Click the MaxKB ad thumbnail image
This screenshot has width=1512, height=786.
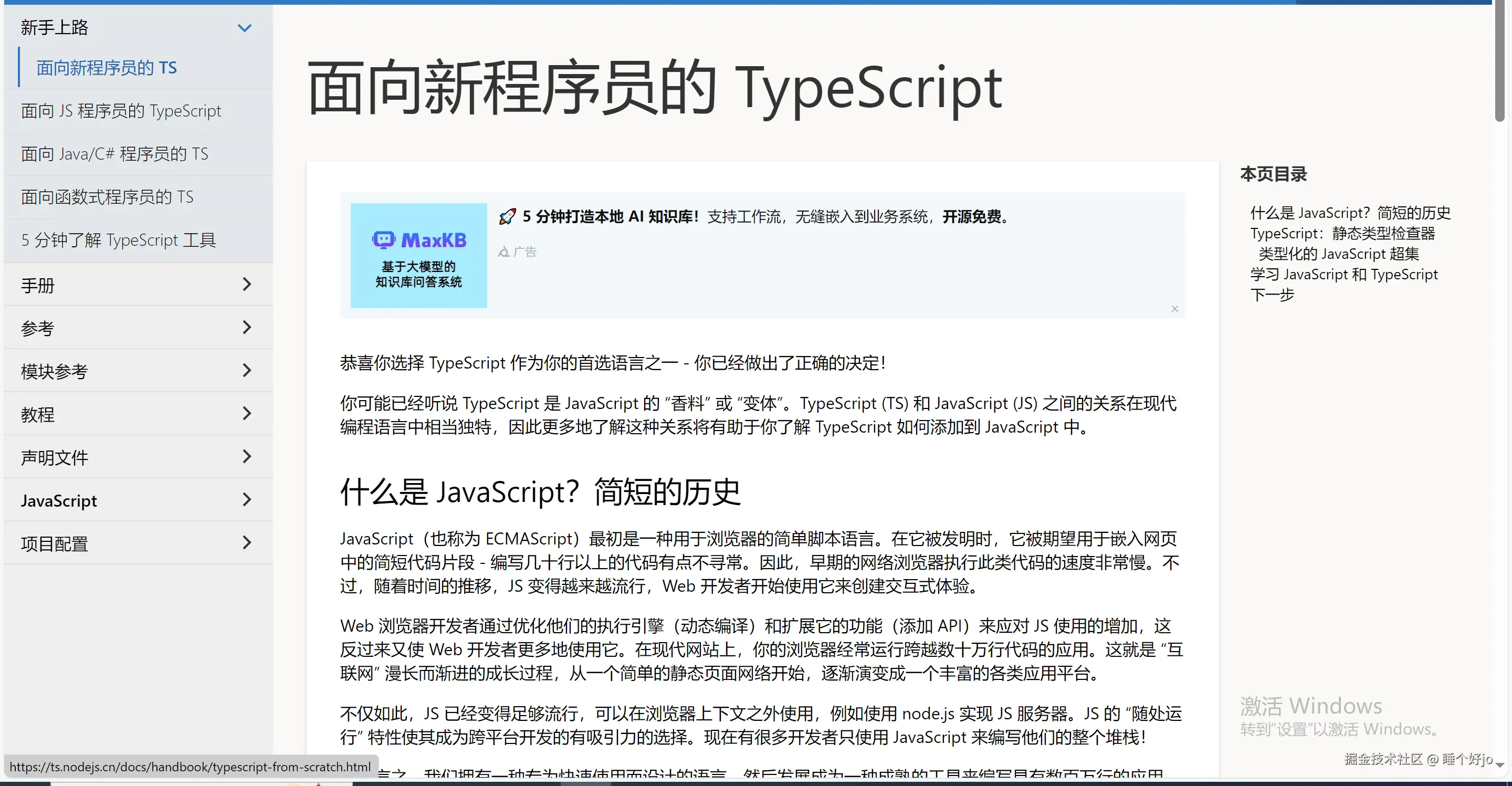pyautogui.click(x=418, y=255)
